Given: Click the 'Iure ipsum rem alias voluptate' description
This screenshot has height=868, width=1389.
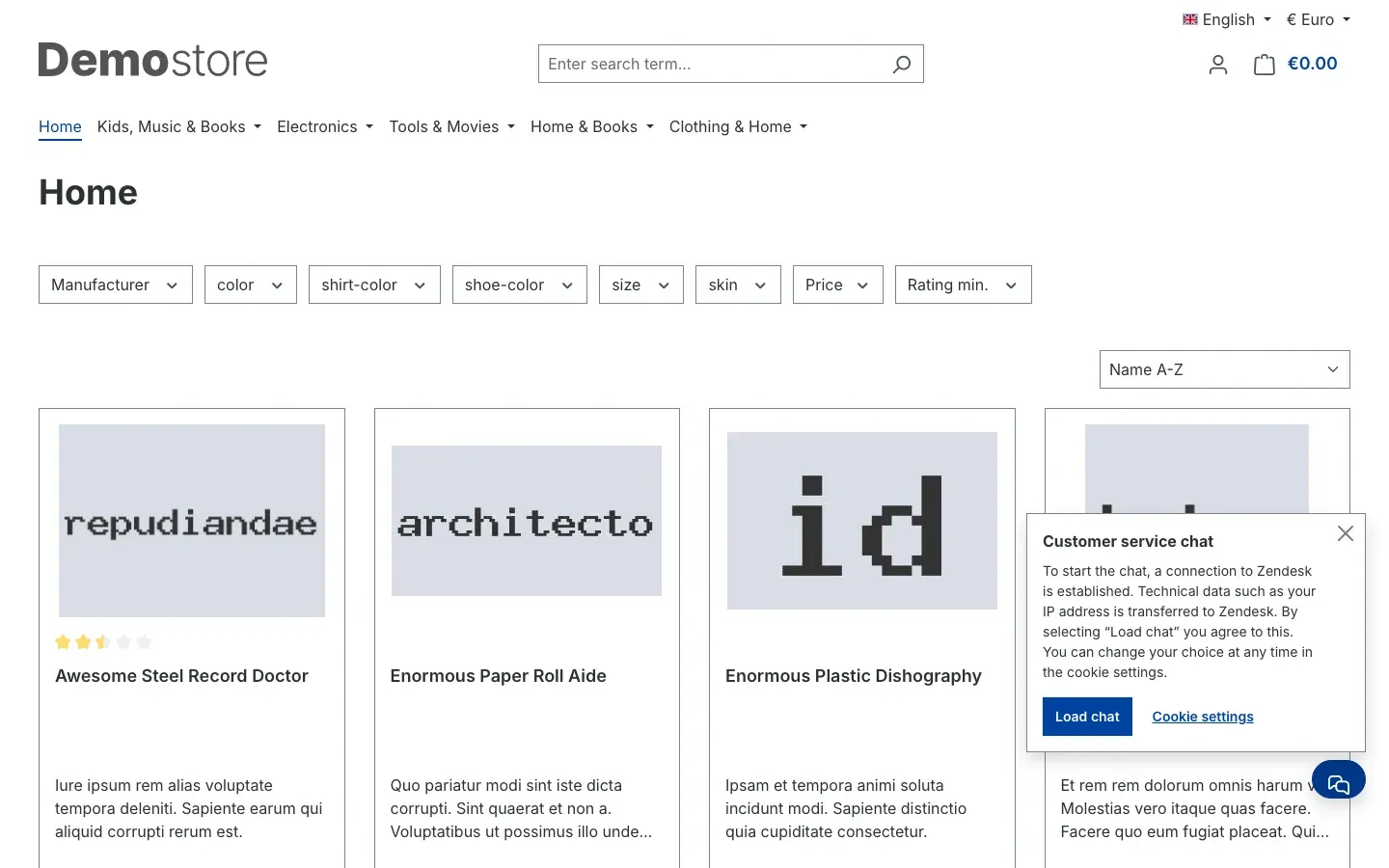Looking at the screenshot, I should pos(189,808).
